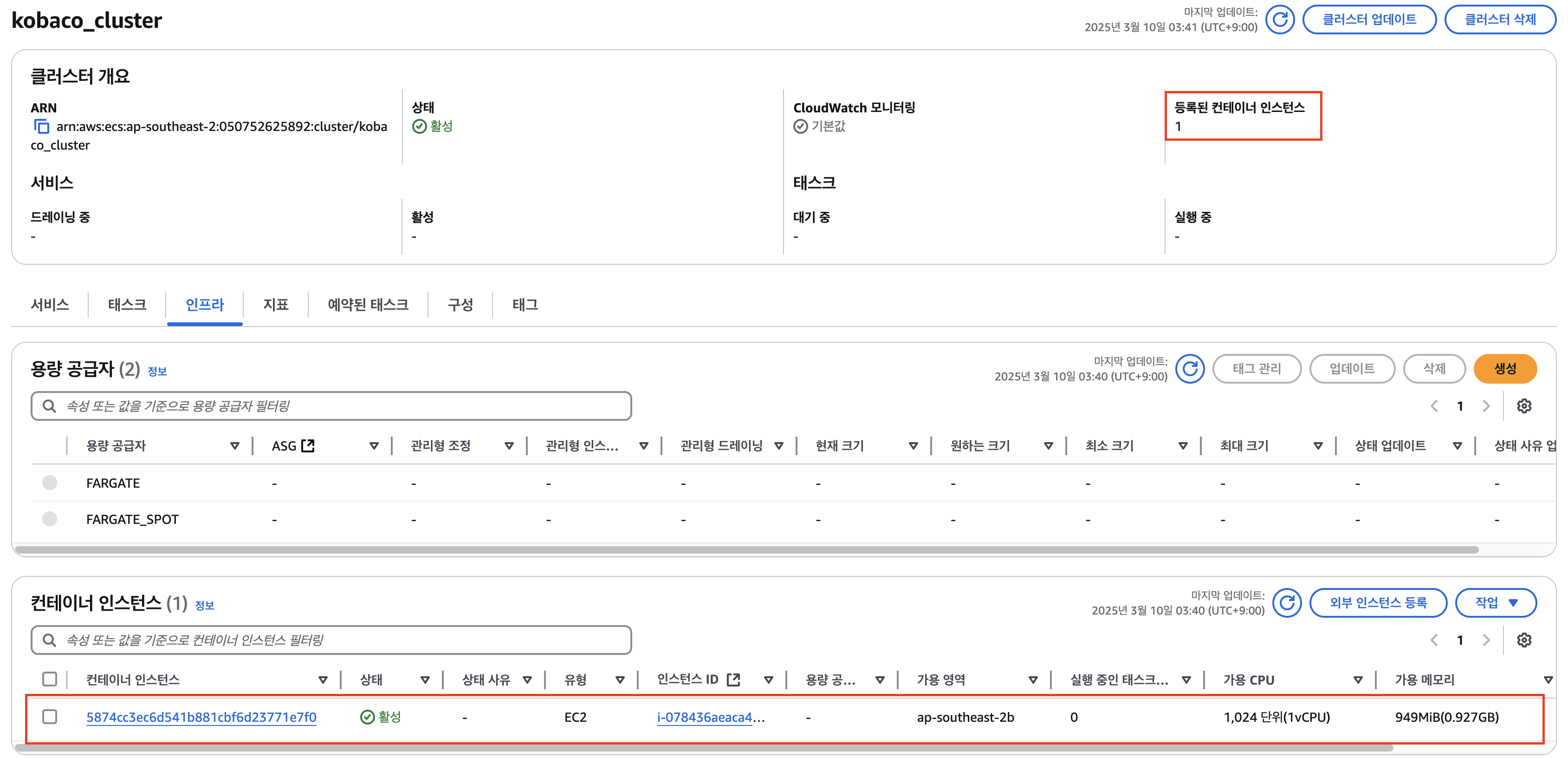Sort by 용량 공급자 column arrow
The width and height of the screenshot is (1568, 758).
[x=234, y=446]
